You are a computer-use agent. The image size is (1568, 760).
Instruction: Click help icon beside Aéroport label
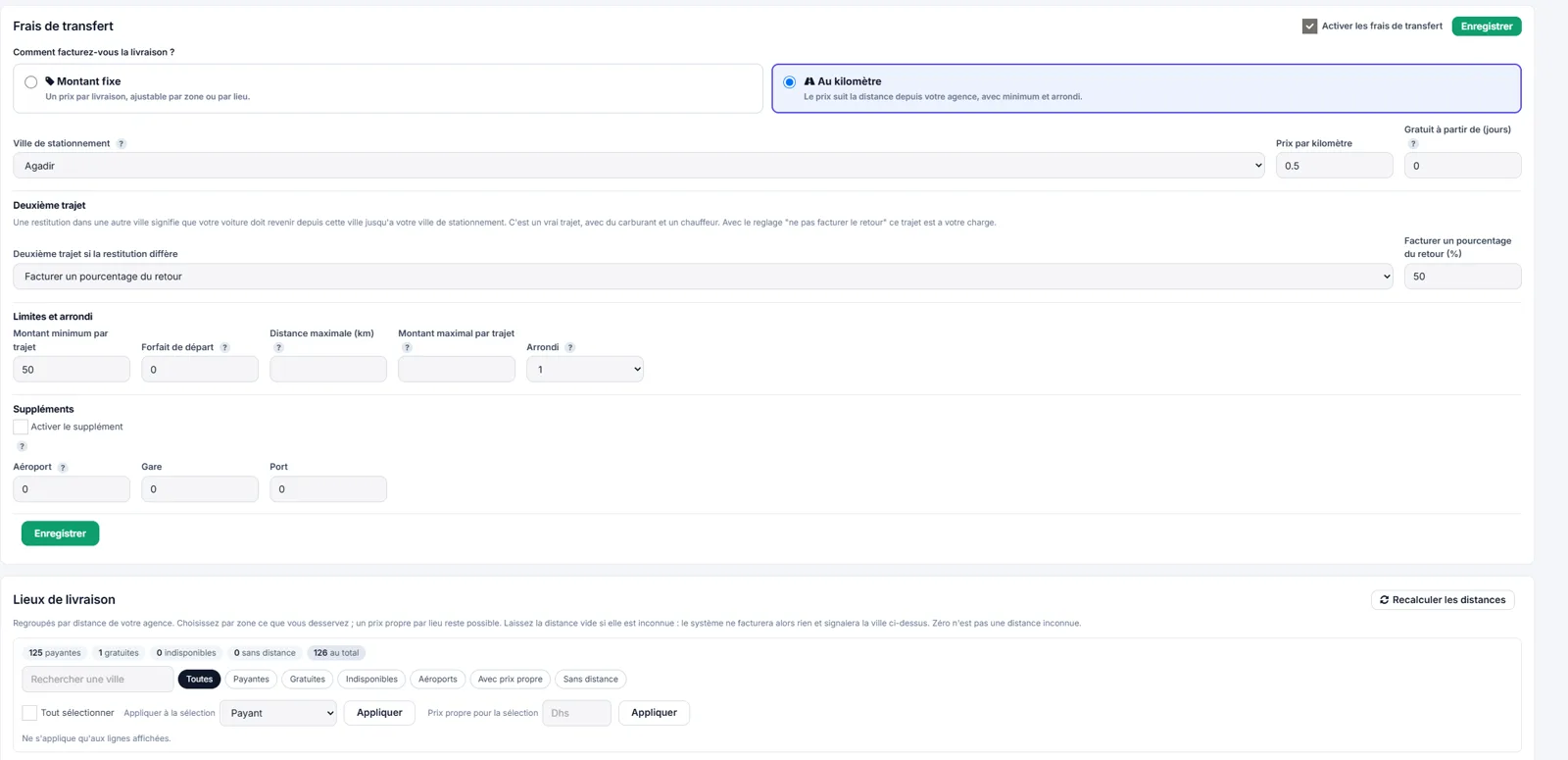[63, 468]
